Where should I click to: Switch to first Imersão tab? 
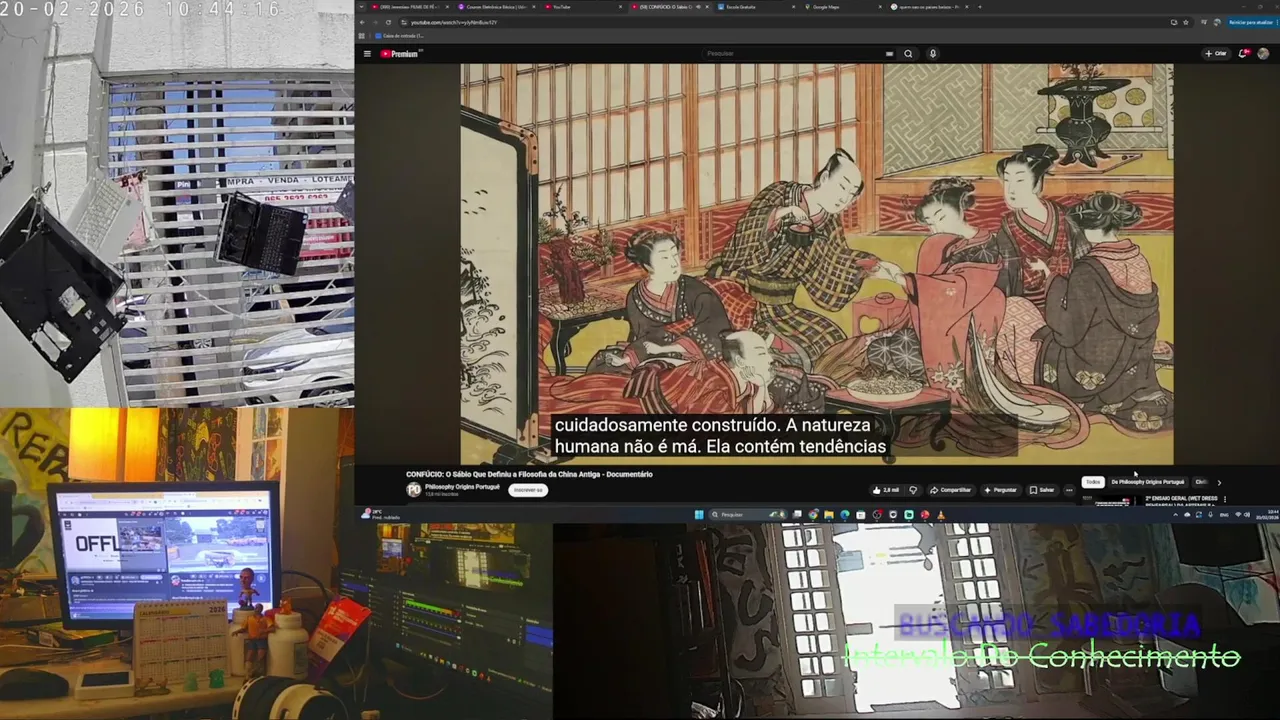coord(410,7)
